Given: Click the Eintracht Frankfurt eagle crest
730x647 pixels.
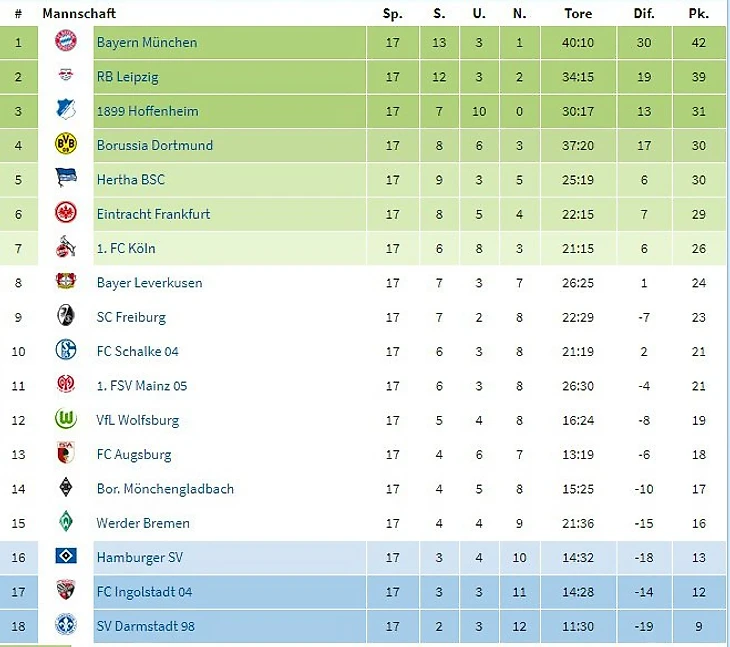Looking at the screenshot, I should [x=66, y=213].
